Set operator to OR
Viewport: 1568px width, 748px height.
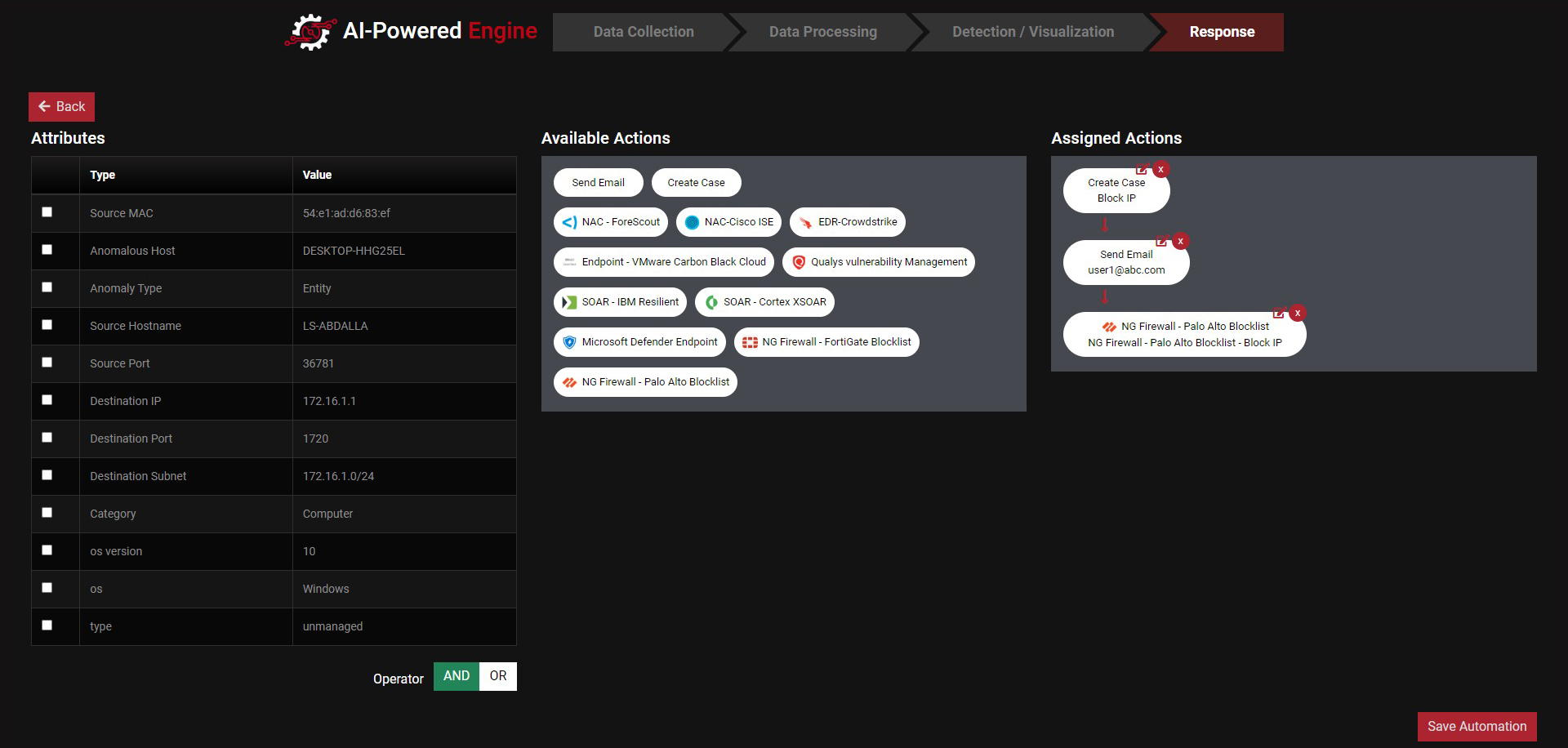pyautogui.click(x=498, y=676)
